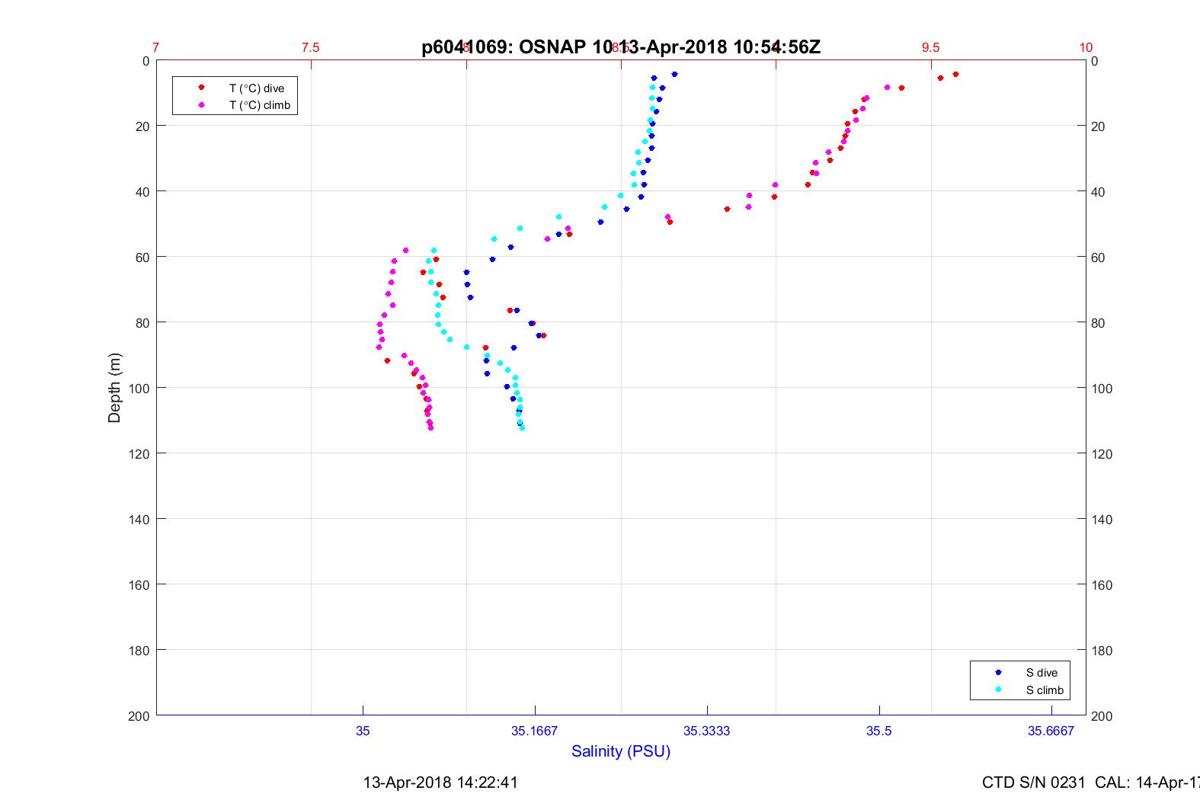Viewport: 1200px width, 804px height.
Task: Click the right depth tick label 100
Action: coord(1103,388)
